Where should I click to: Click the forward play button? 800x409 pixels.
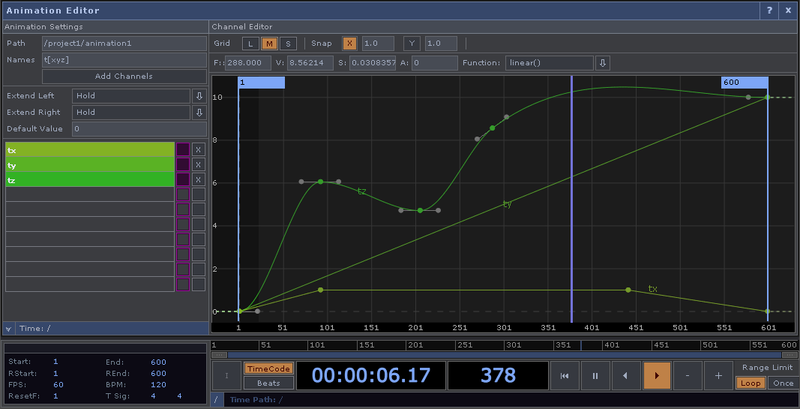point(657,376)
